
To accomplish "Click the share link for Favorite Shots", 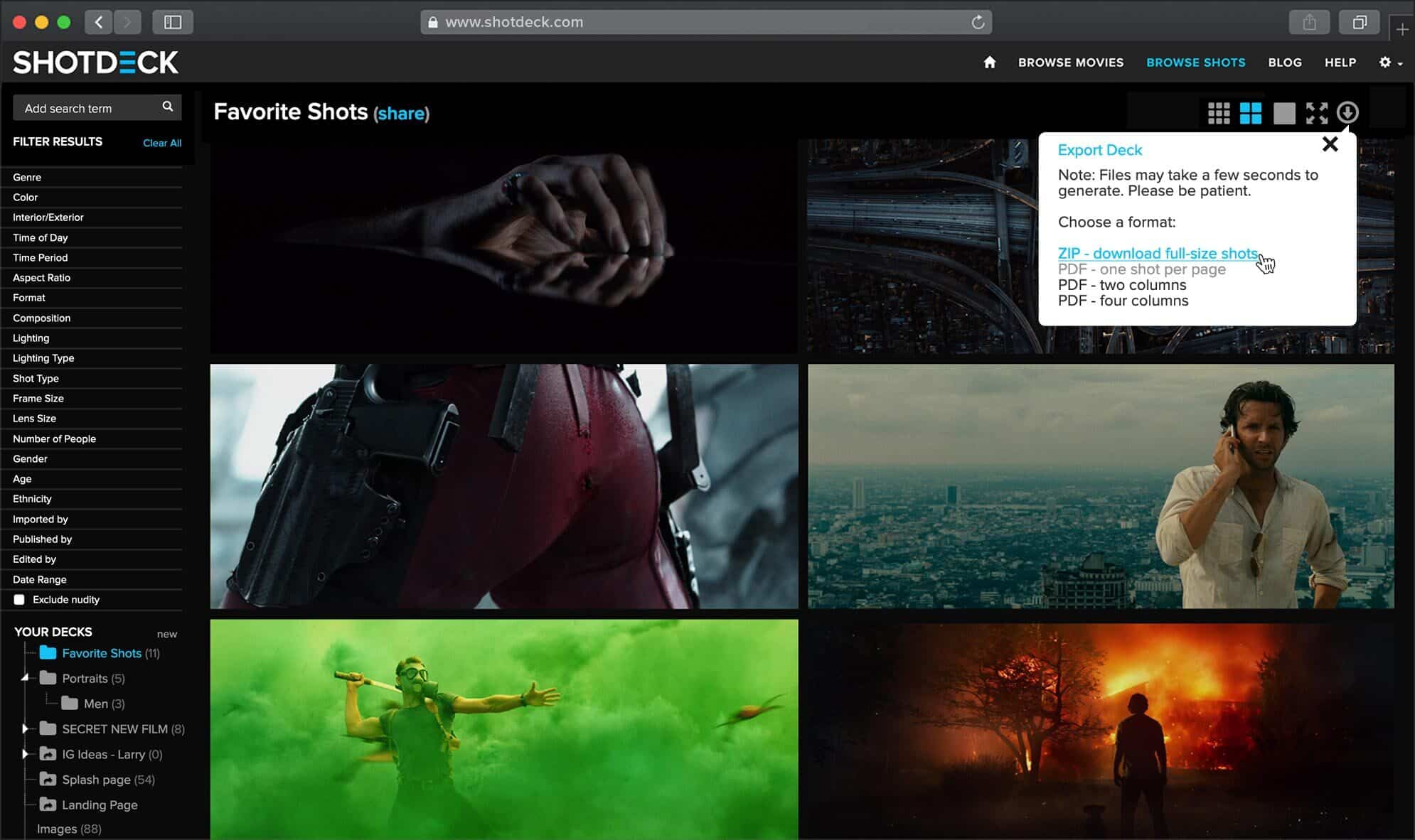I will click(399, 113).
